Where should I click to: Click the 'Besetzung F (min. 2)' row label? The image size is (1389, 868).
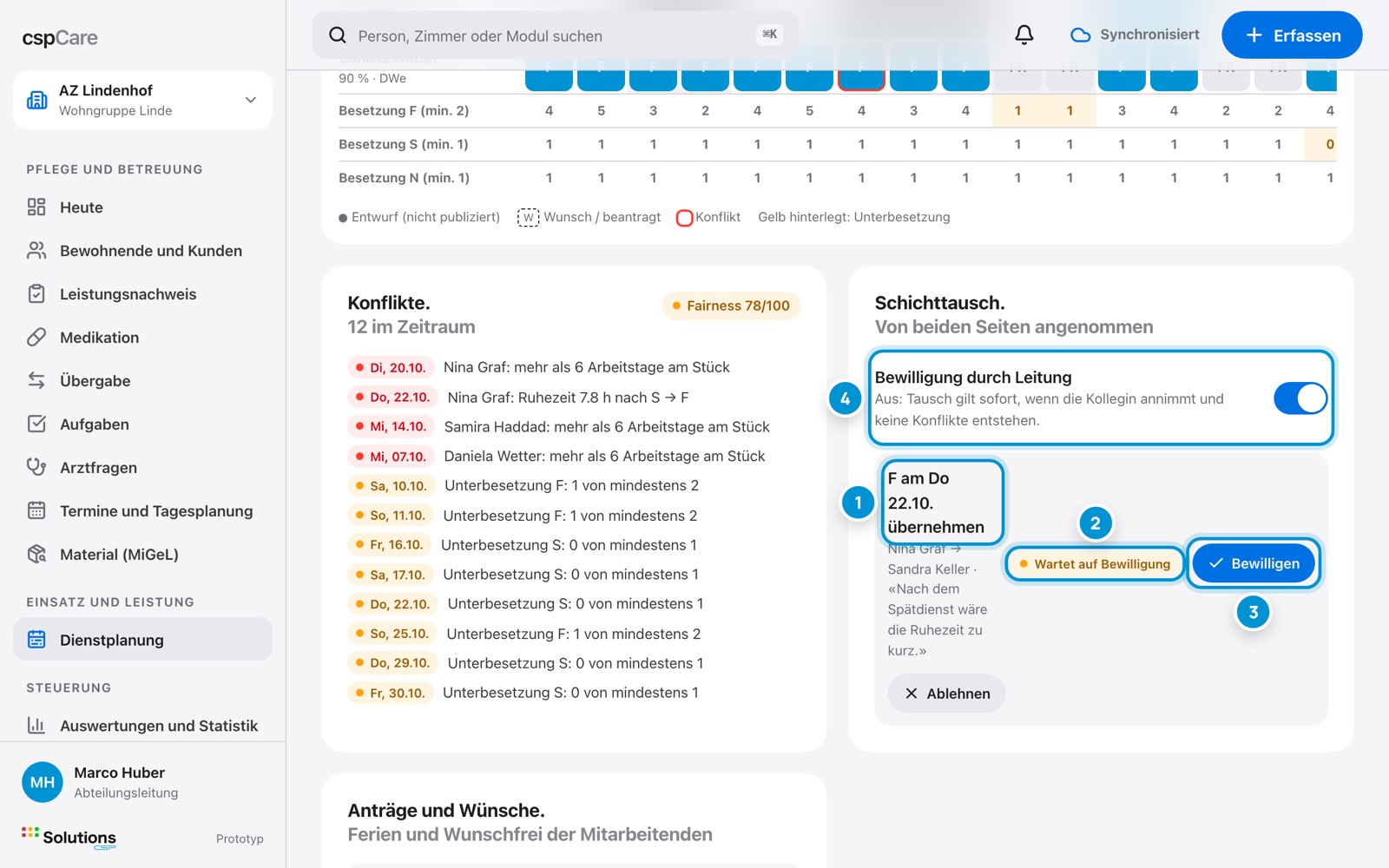(x=404, y=110)
